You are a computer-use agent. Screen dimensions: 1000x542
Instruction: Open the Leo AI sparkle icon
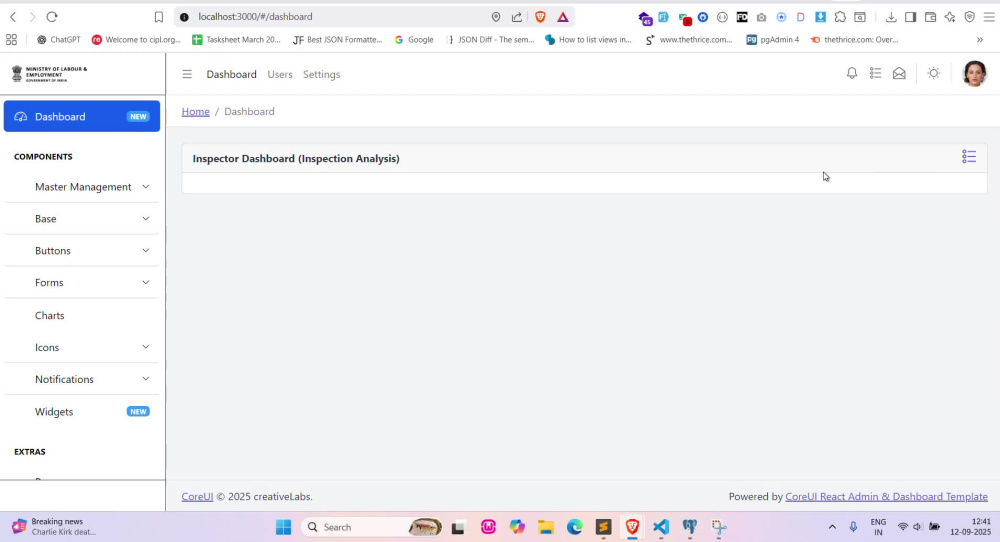pyautogui.click(x=950, y=17)
